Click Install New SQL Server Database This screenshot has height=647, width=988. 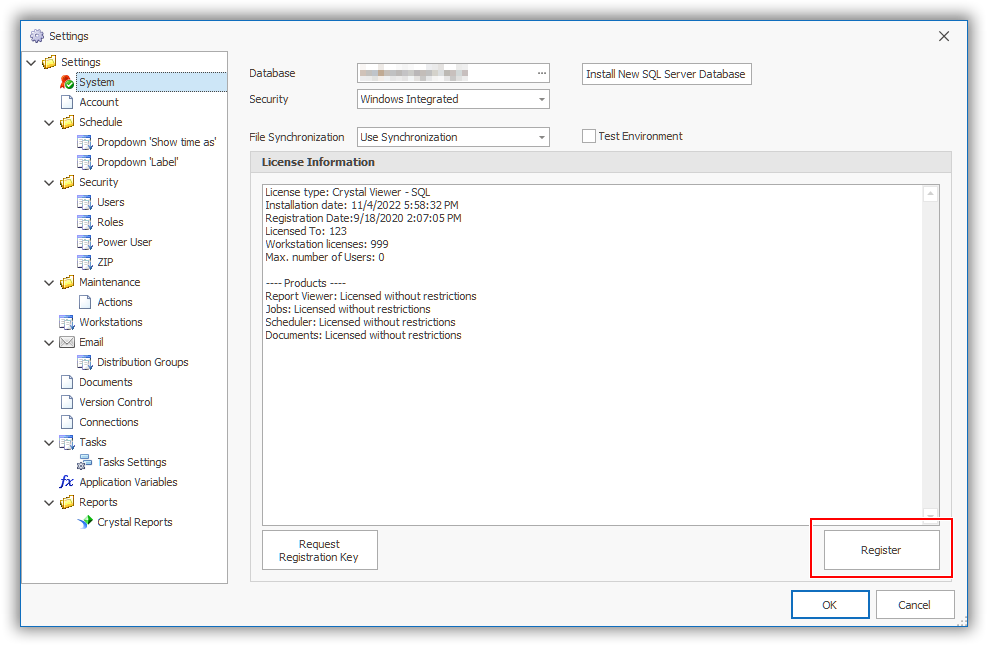pyautogui.click(x=666, y=74)
